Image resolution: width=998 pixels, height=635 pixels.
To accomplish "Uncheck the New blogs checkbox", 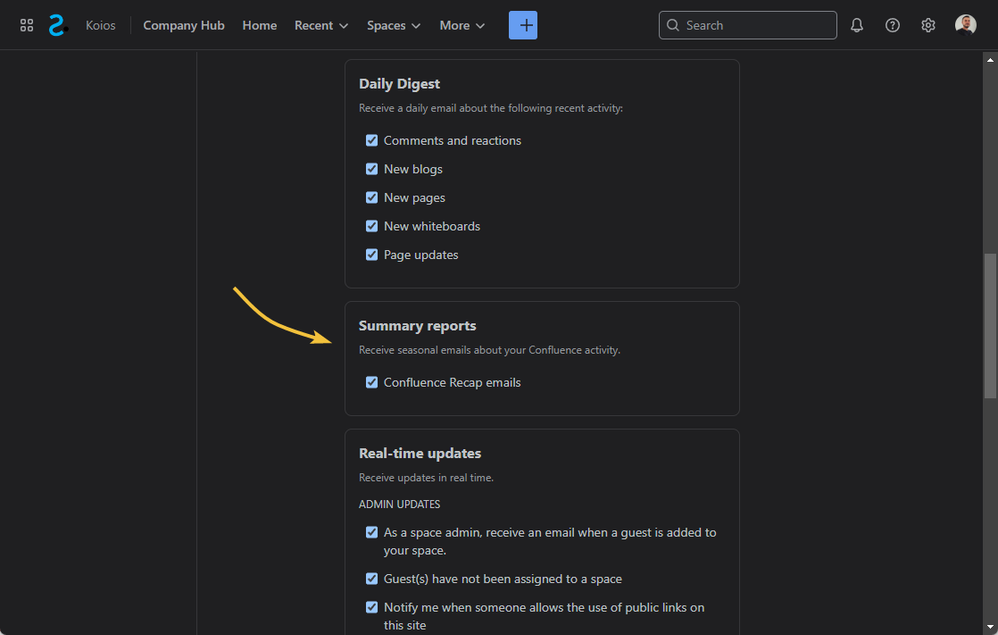I will pyautogui.click(x=372, y=169).
